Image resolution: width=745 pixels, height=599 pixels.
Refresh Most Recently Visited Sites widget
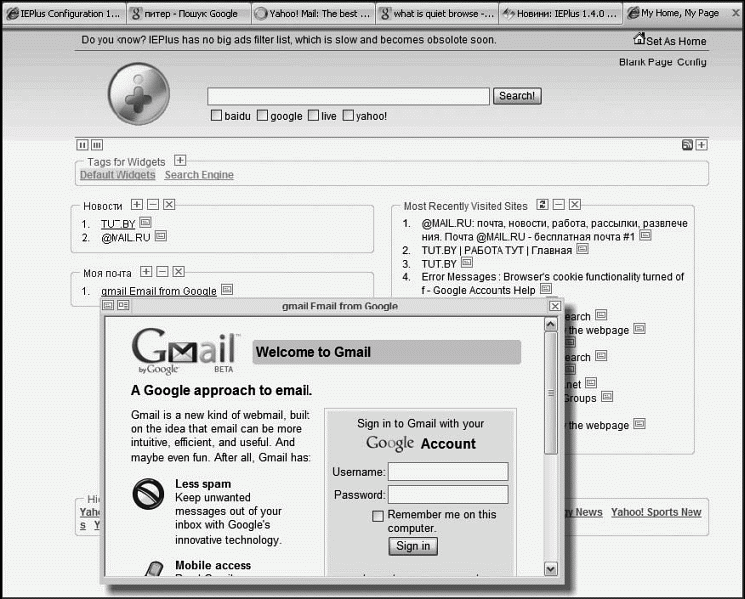pos(542,204)
